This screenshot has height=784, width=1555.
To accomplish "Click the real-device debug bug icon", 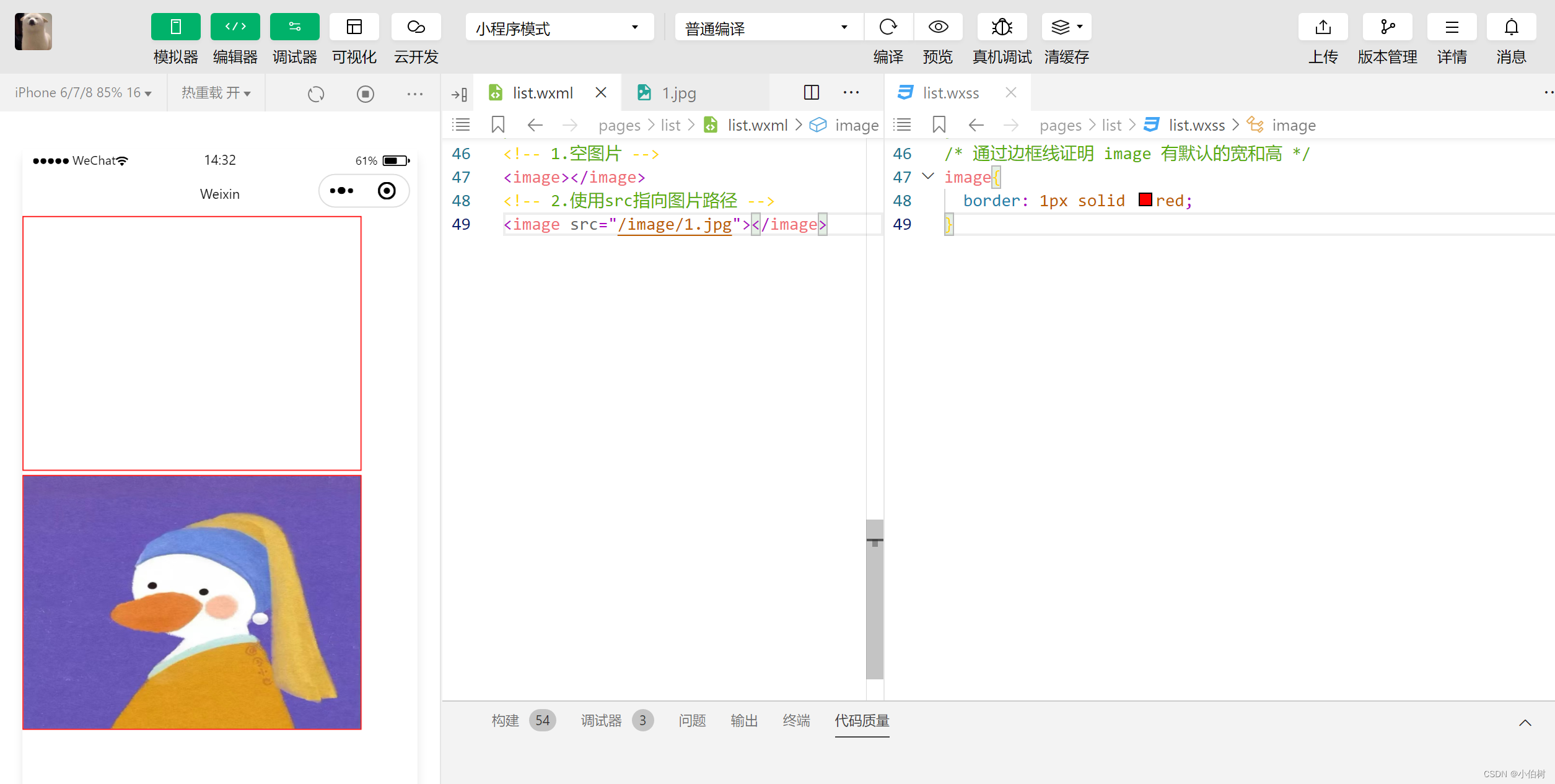I will click(x=1001, y=27).
